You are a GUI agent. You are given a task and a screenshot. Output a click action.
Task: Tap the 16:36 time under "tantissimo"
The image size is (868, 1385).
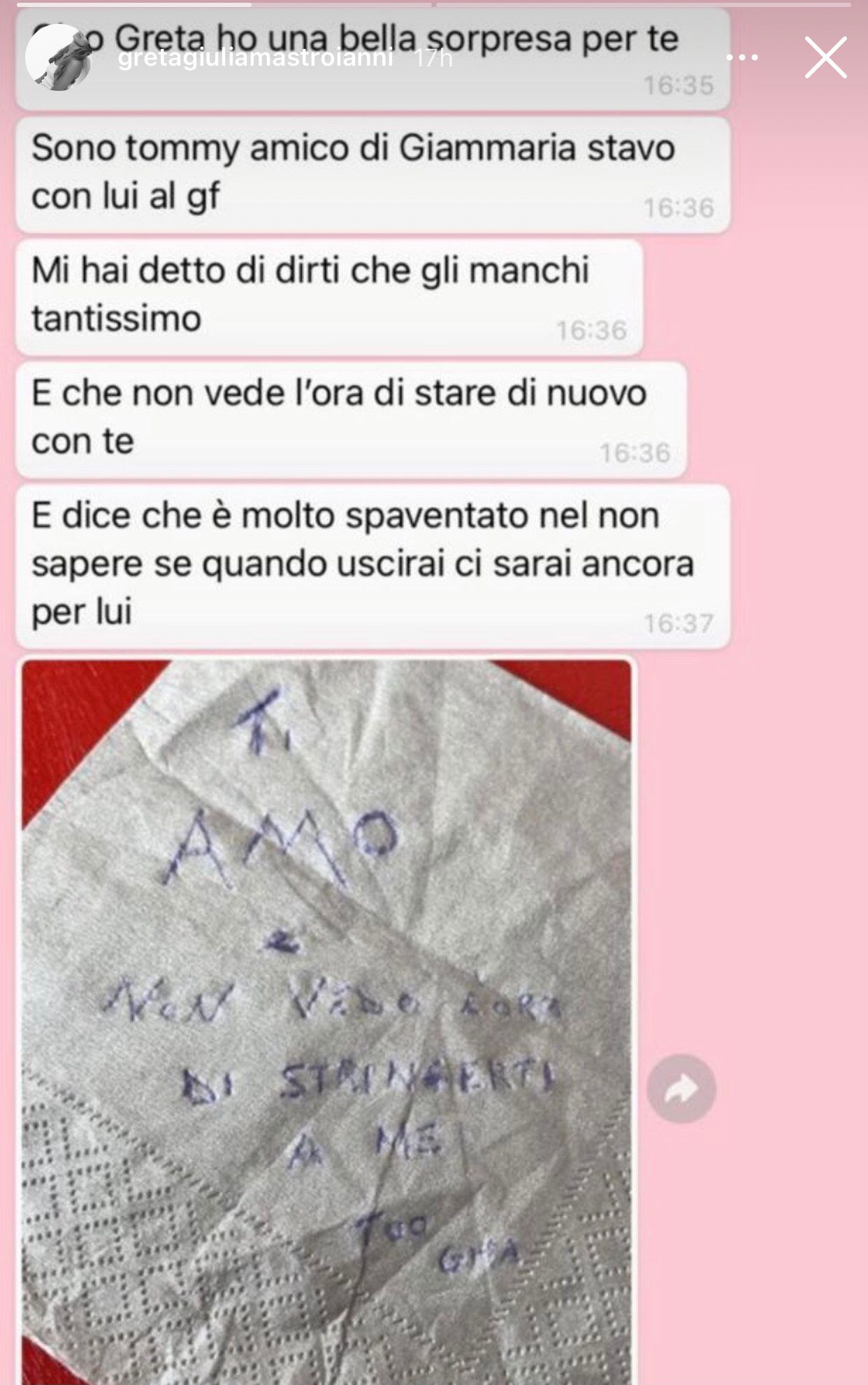tap(591, 330)
